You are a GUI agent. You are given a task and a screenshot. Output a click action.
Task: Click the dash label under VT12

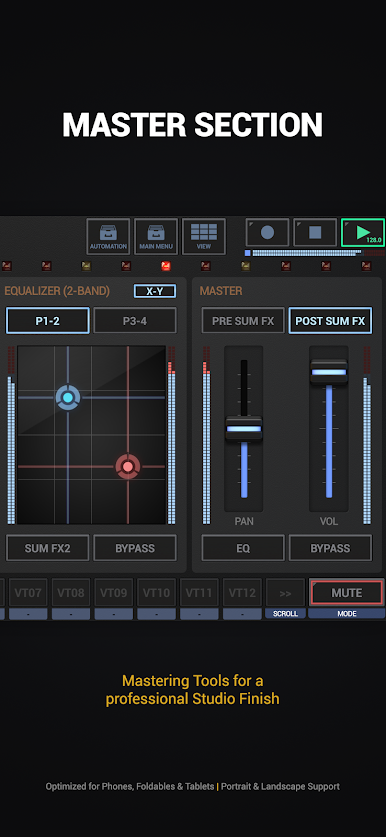[242, 614]
